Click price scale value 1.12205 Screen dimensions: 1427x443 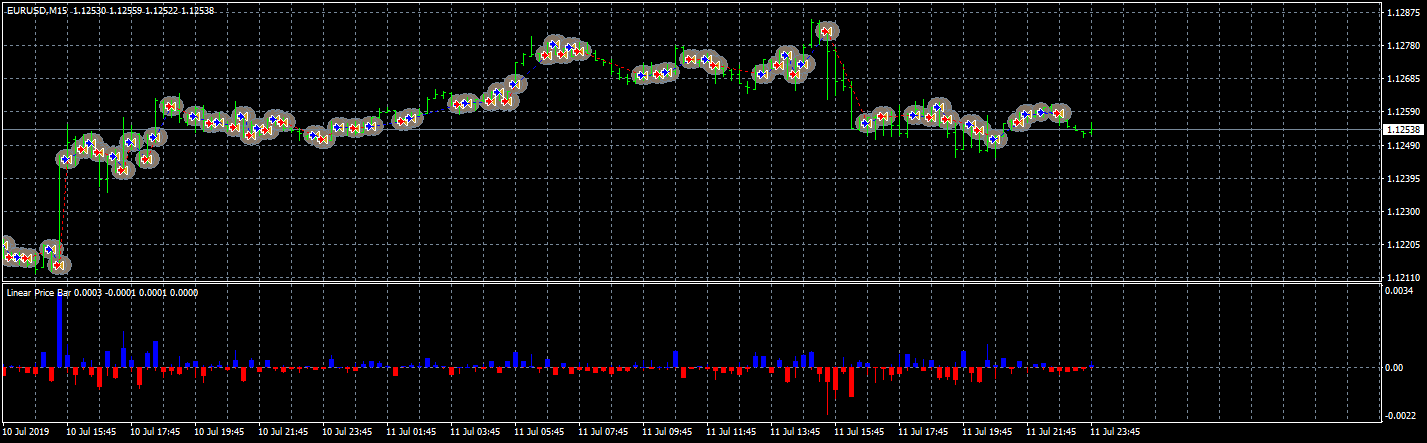1402,245
